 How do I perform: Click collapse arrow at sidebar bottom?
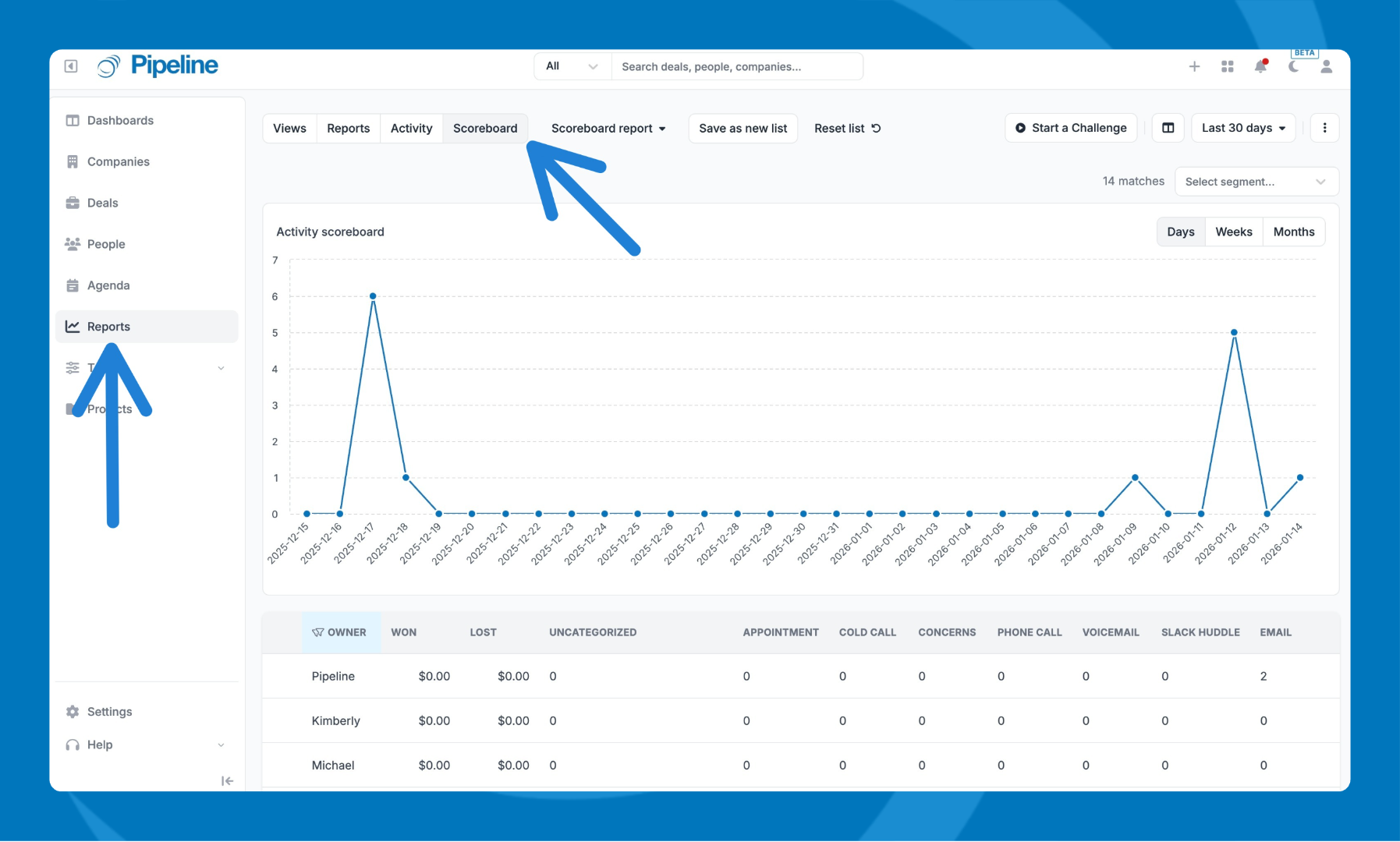(x=227, y=780)
